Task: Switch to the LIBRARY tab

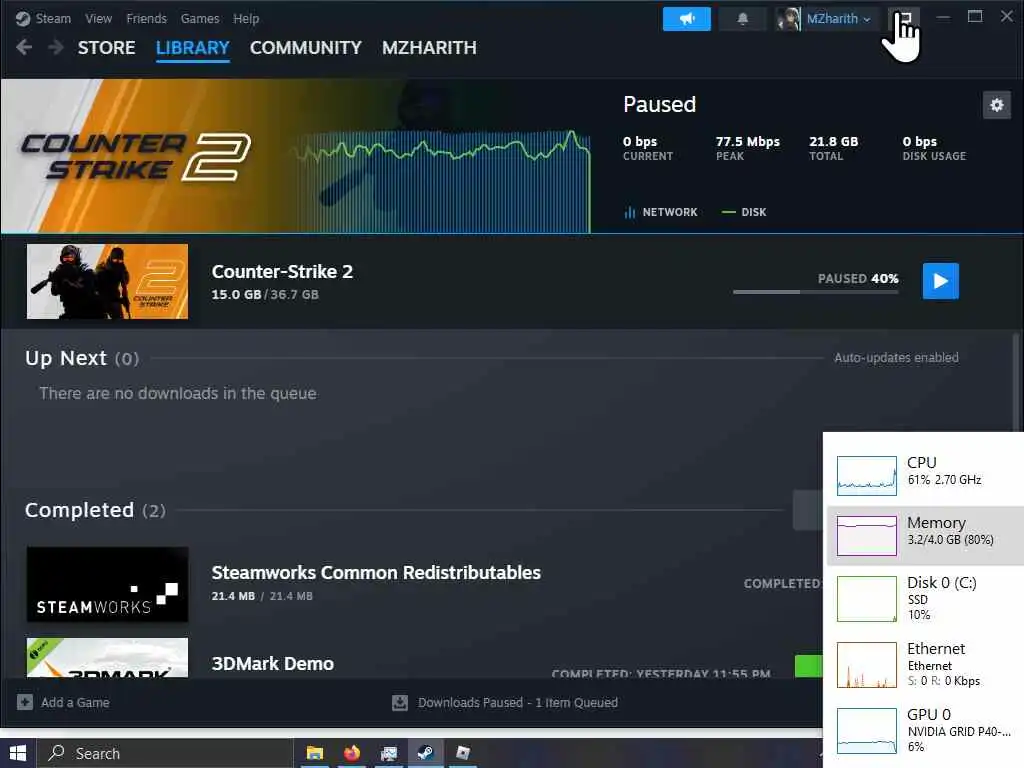Action: [193, 48]
